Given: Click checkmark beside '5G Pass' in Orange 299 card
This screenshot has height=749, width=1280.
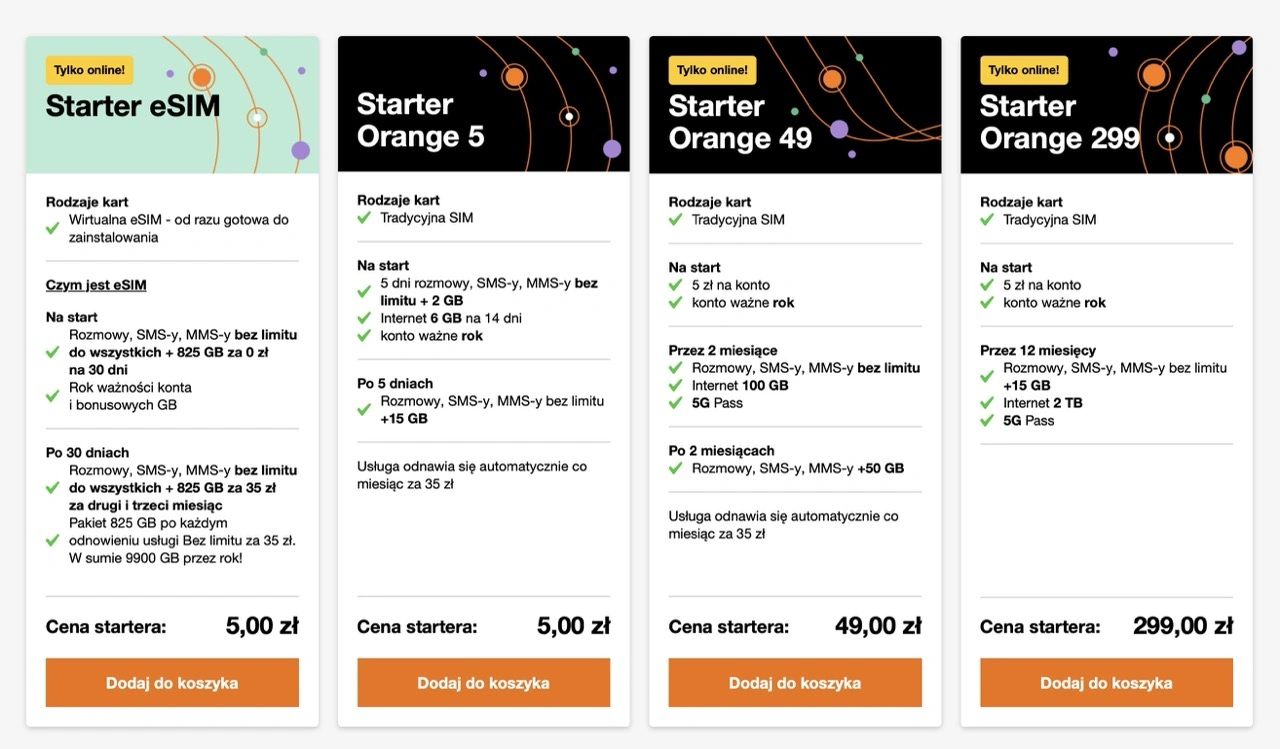Looking at the screenshot, I should point(987,421).
